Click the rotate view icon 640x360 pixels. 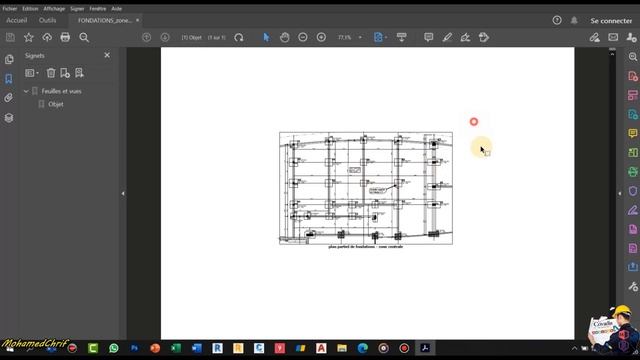pyautogui.click(x=239, y=38)
